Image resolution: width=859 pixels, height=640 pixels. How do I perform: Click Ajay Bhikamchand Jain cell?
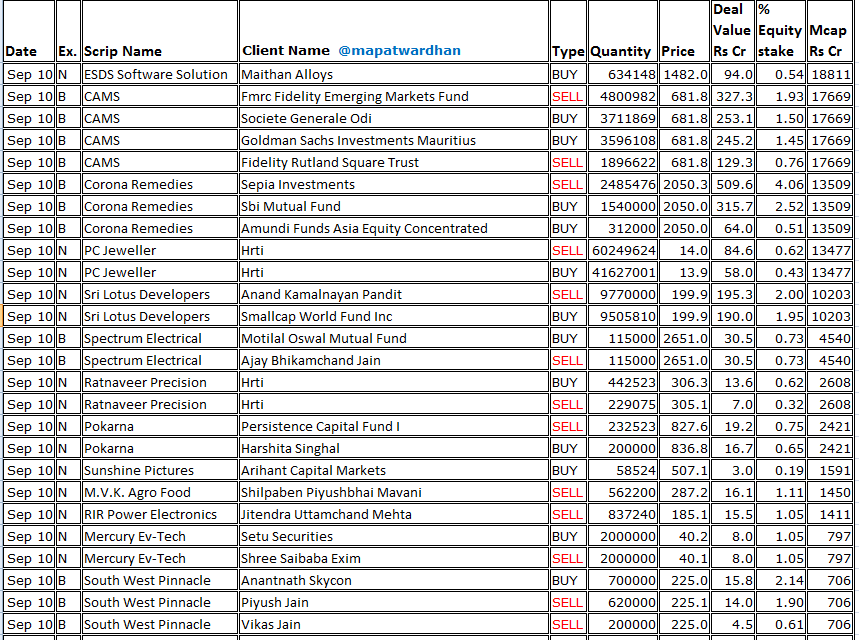click(x=394, y=360)
